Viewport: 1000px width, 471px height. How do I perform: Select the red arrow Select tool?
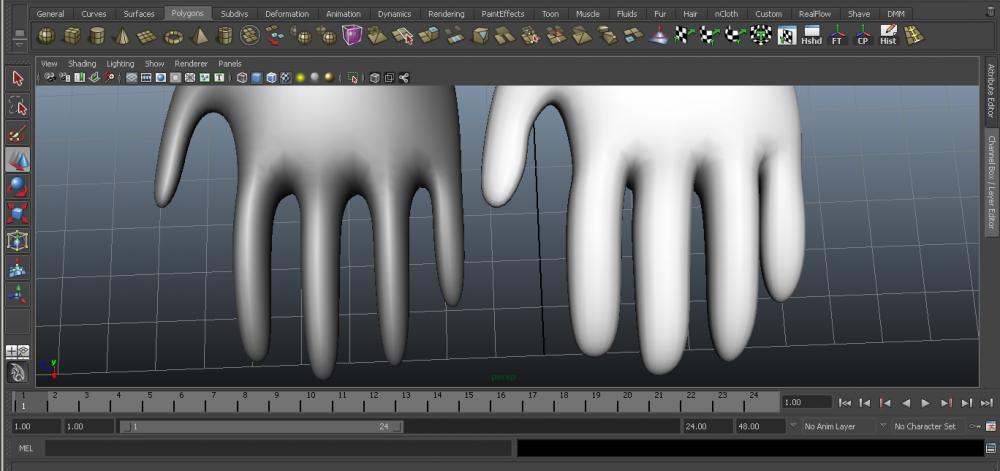coord(18,78)
